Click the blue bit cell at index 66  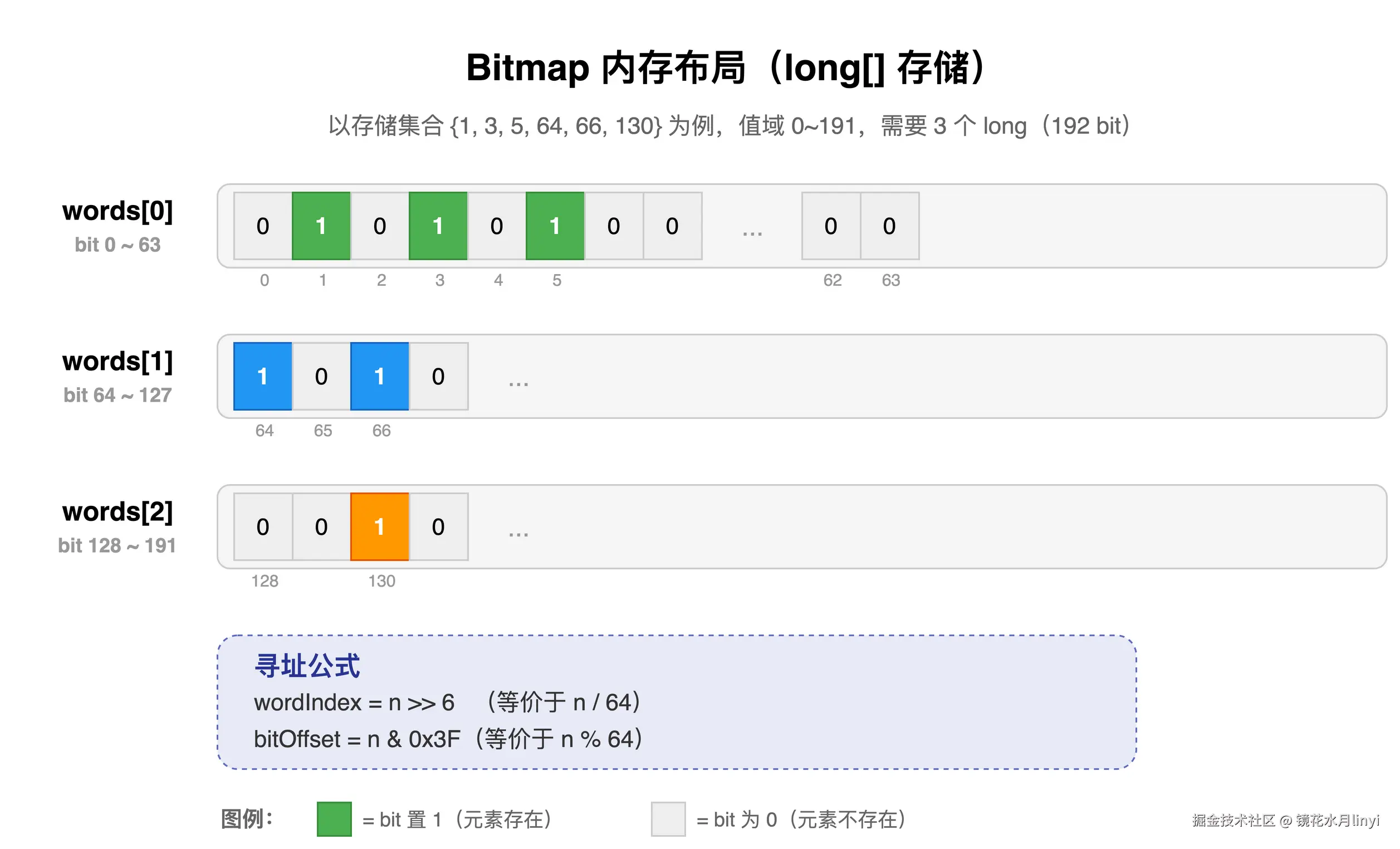pos(380,376)
